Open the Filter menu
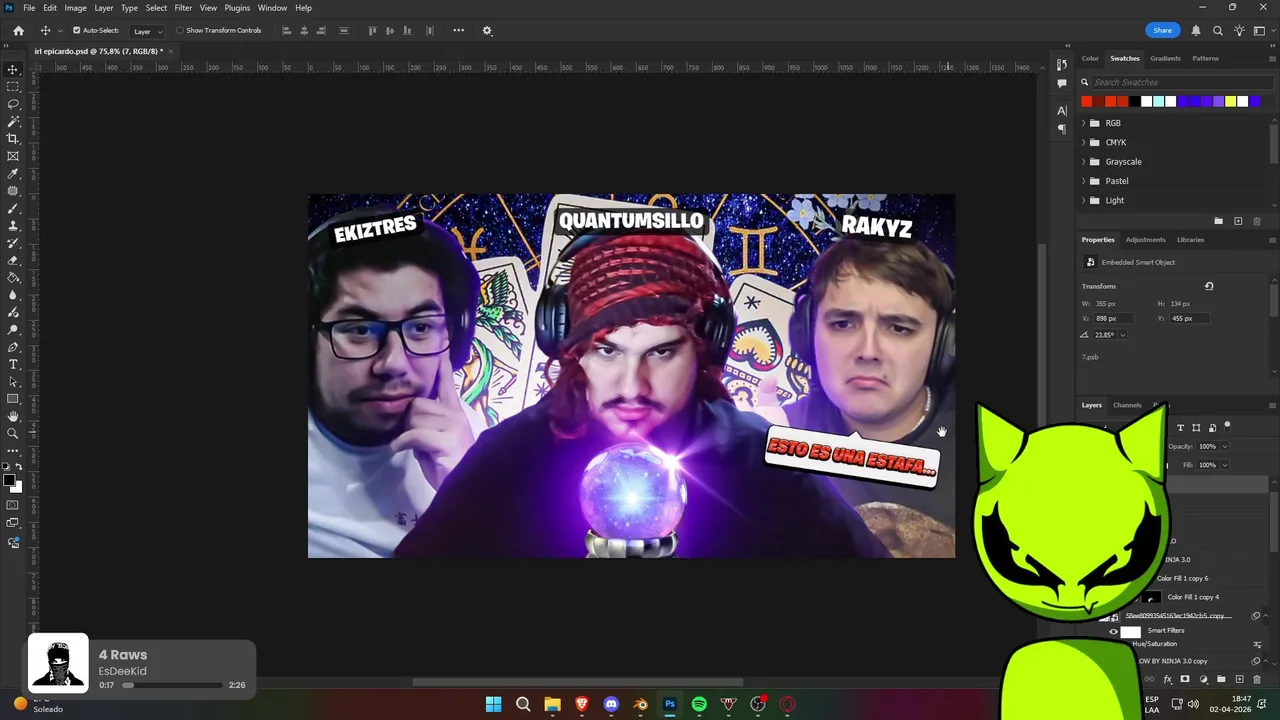The image size is (1280, 720). pyautogui.click(x=183, y=8)
